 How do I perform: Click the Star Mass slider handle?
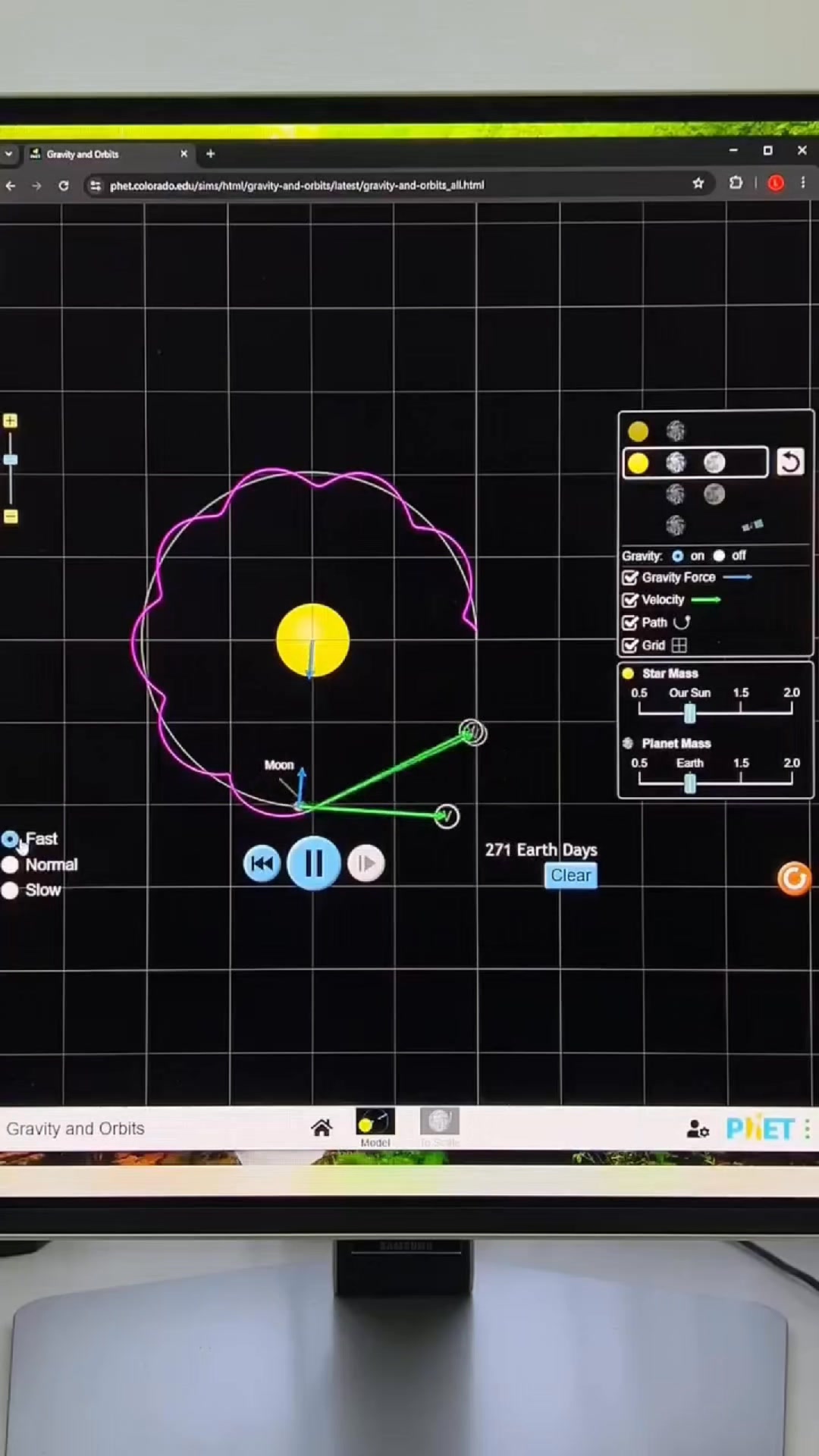pyautogui.click(x=689, y=713)
